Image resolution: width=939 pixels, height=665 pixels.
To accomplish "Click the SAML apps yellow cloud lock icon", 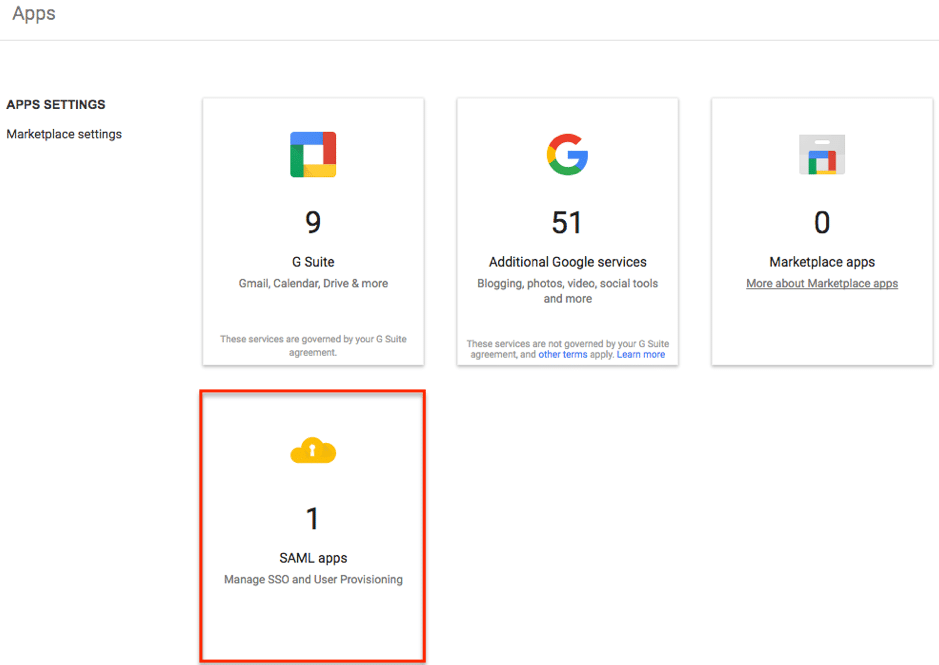I will point(313,451).
